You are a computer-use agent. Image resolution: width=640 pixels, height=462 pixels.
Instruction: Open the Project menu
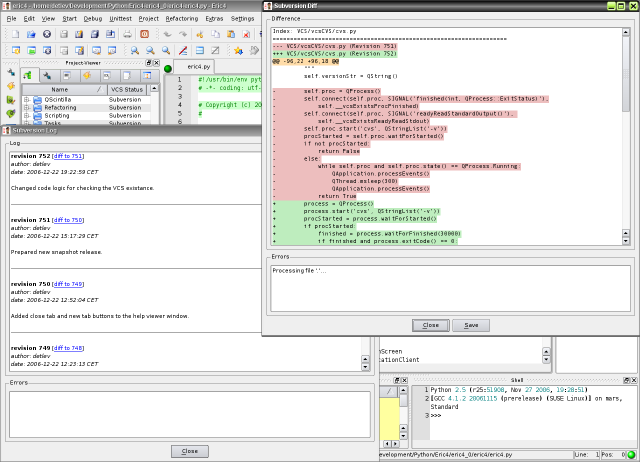pyautogui.click(x=149, y=18)
